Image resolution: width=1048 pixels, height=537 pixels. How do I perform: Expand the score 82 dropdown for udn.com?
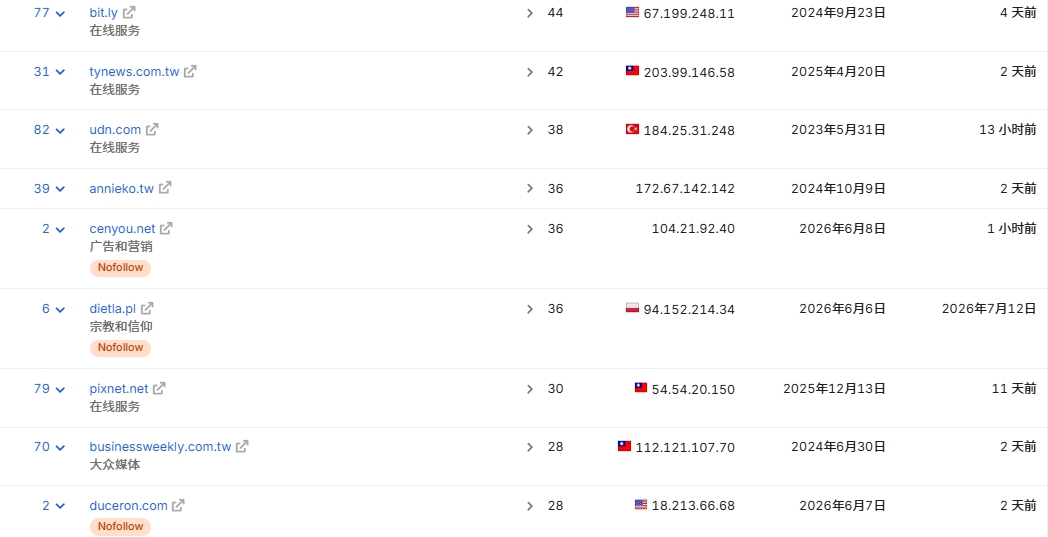point(49,129)
